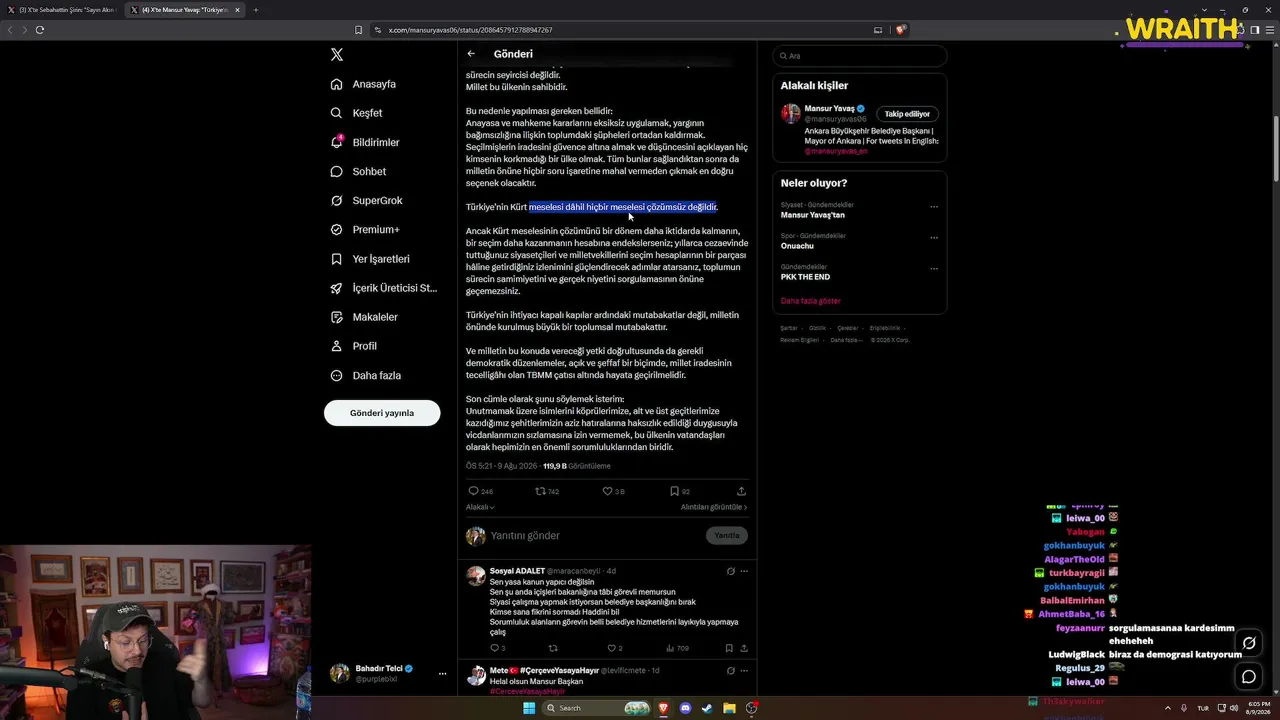
Task: Bookmark Sosyal ADALET's comment
Action: pyautogui.click(x=729, y=648)
